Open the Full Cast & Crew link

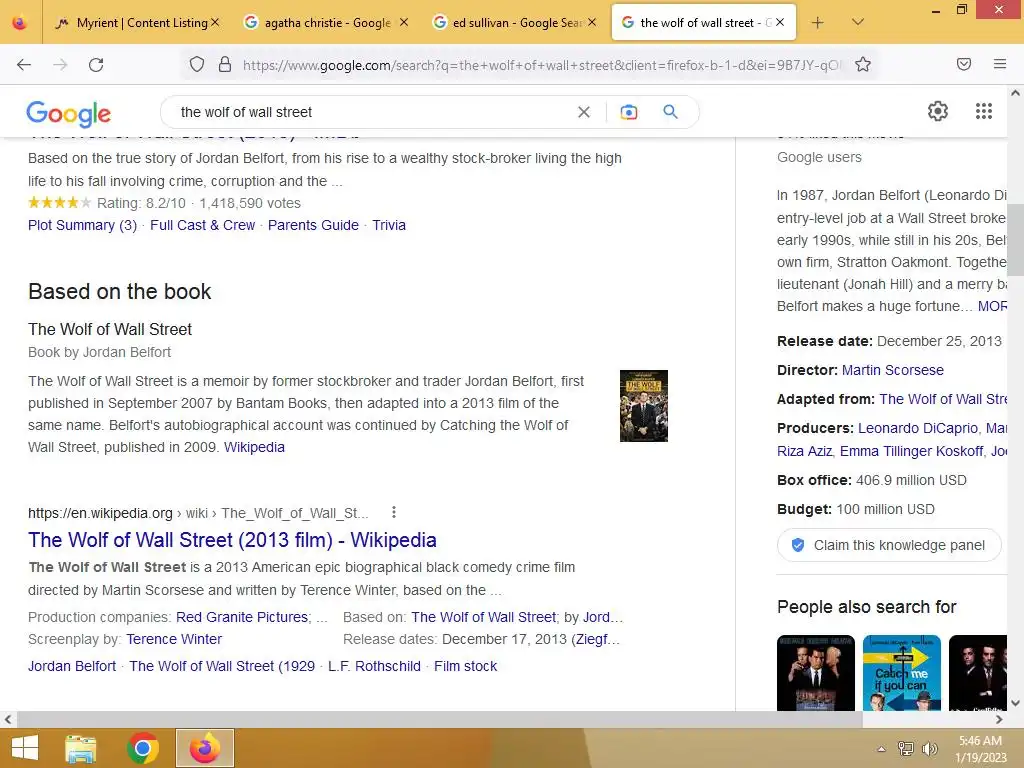coord(202,225)
